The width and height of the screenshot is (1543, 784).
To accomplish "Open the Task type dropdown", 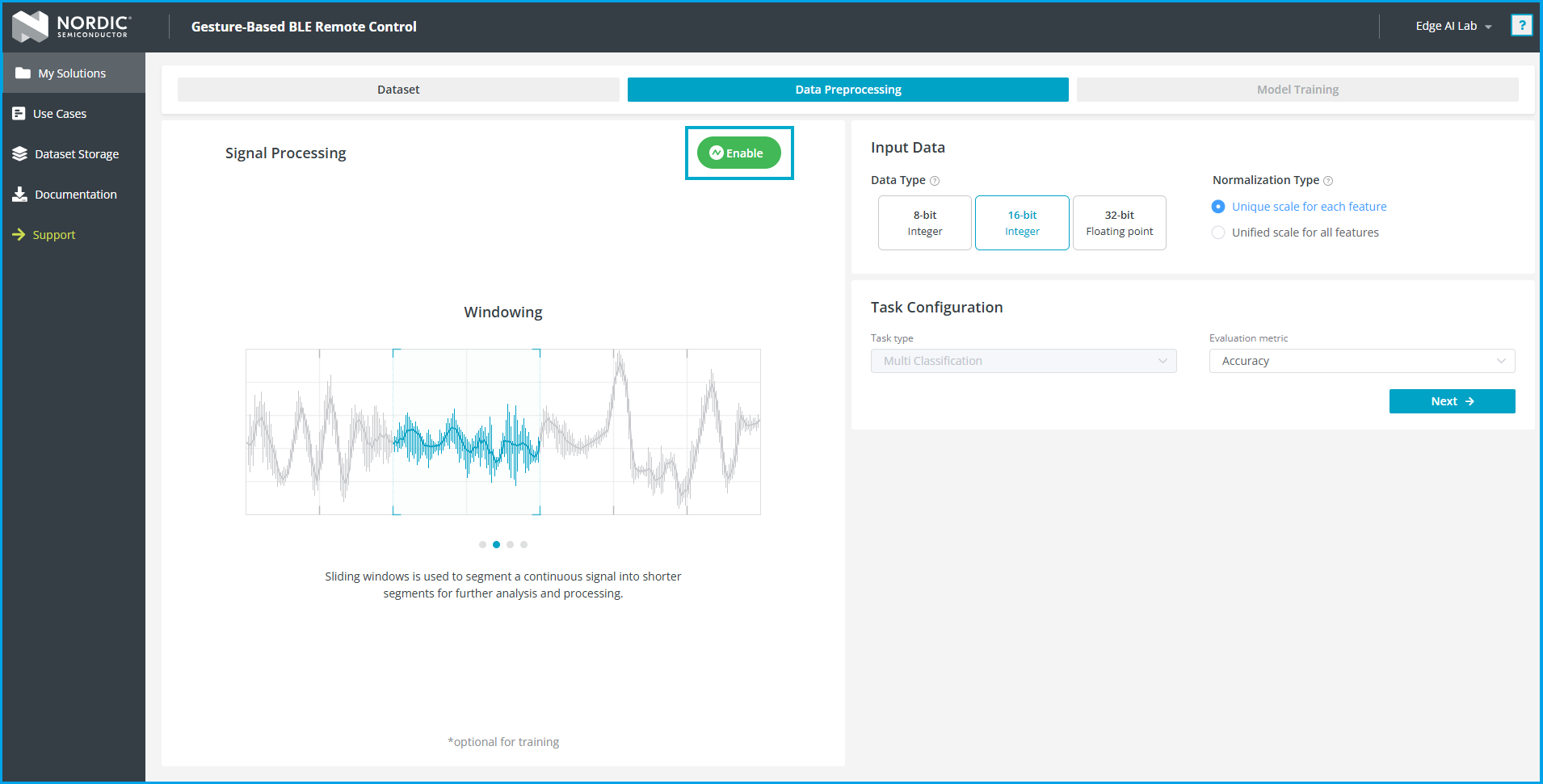I will (x=1024, y=361).
